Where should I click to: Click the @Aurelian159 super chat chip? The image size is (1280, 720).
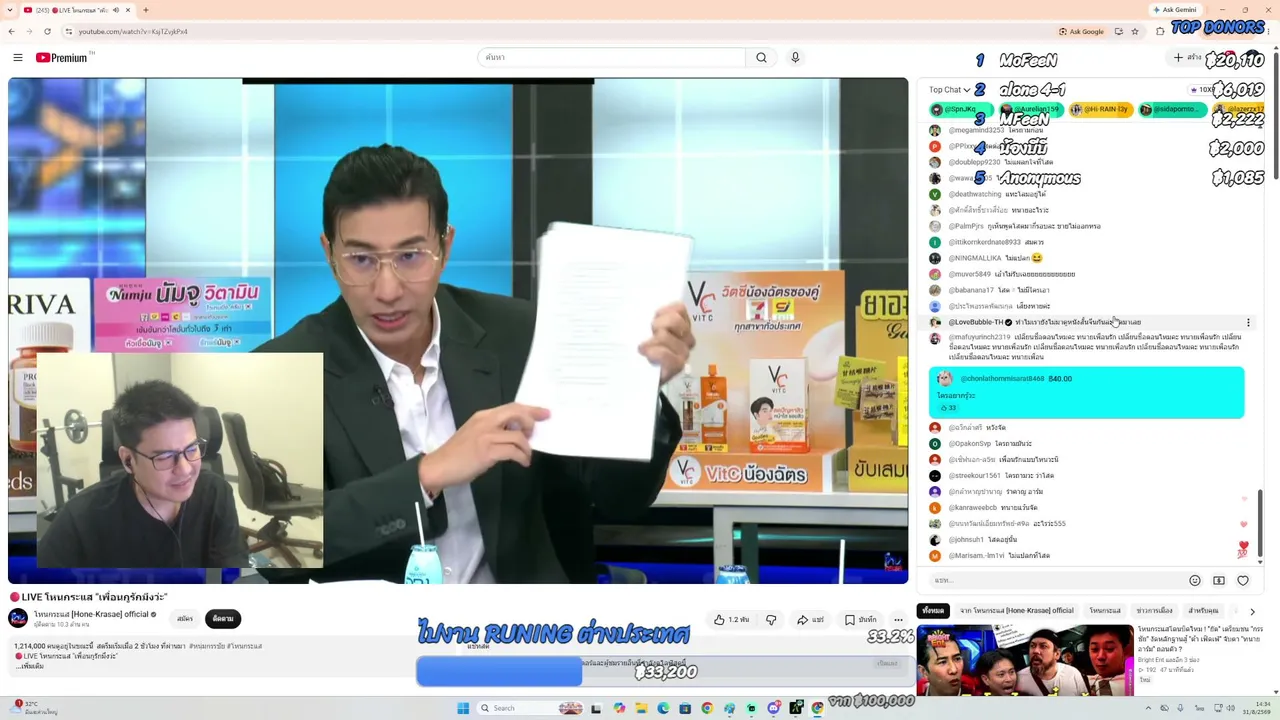[x=1030, y=109]
